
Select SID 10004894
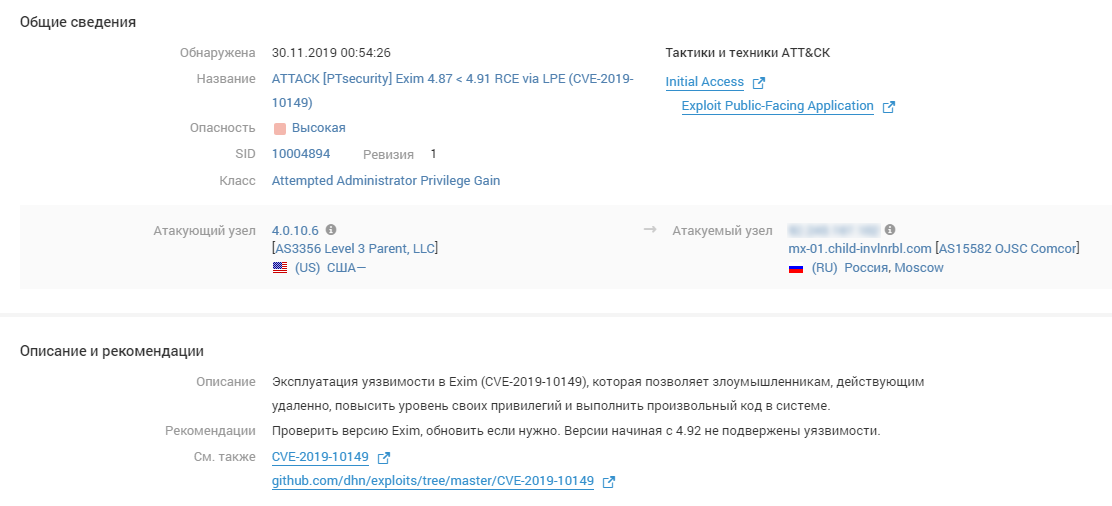point(301,154)
